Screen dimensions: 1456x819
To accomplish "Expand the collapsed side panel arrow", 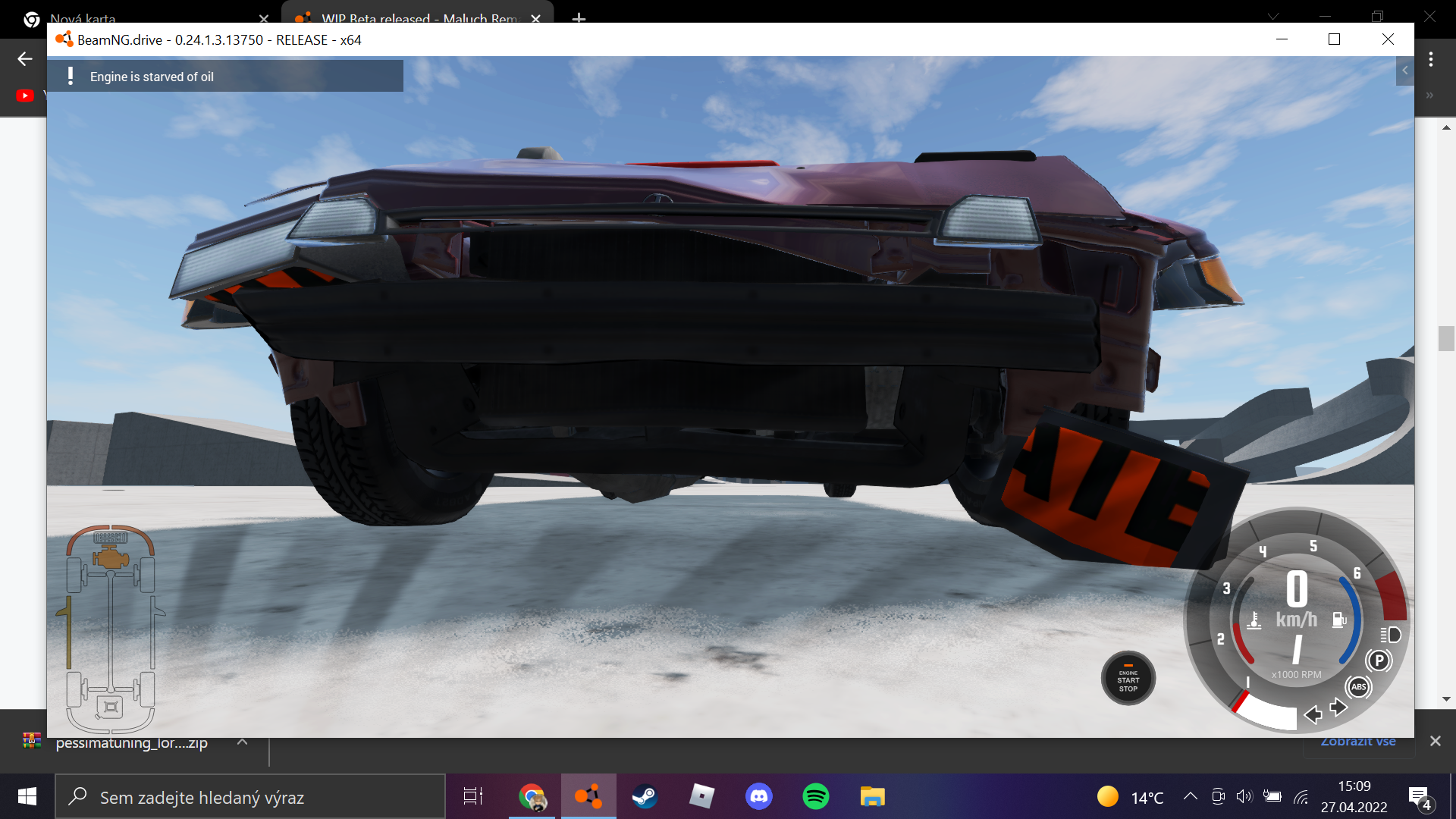I will click(1404, 71).
